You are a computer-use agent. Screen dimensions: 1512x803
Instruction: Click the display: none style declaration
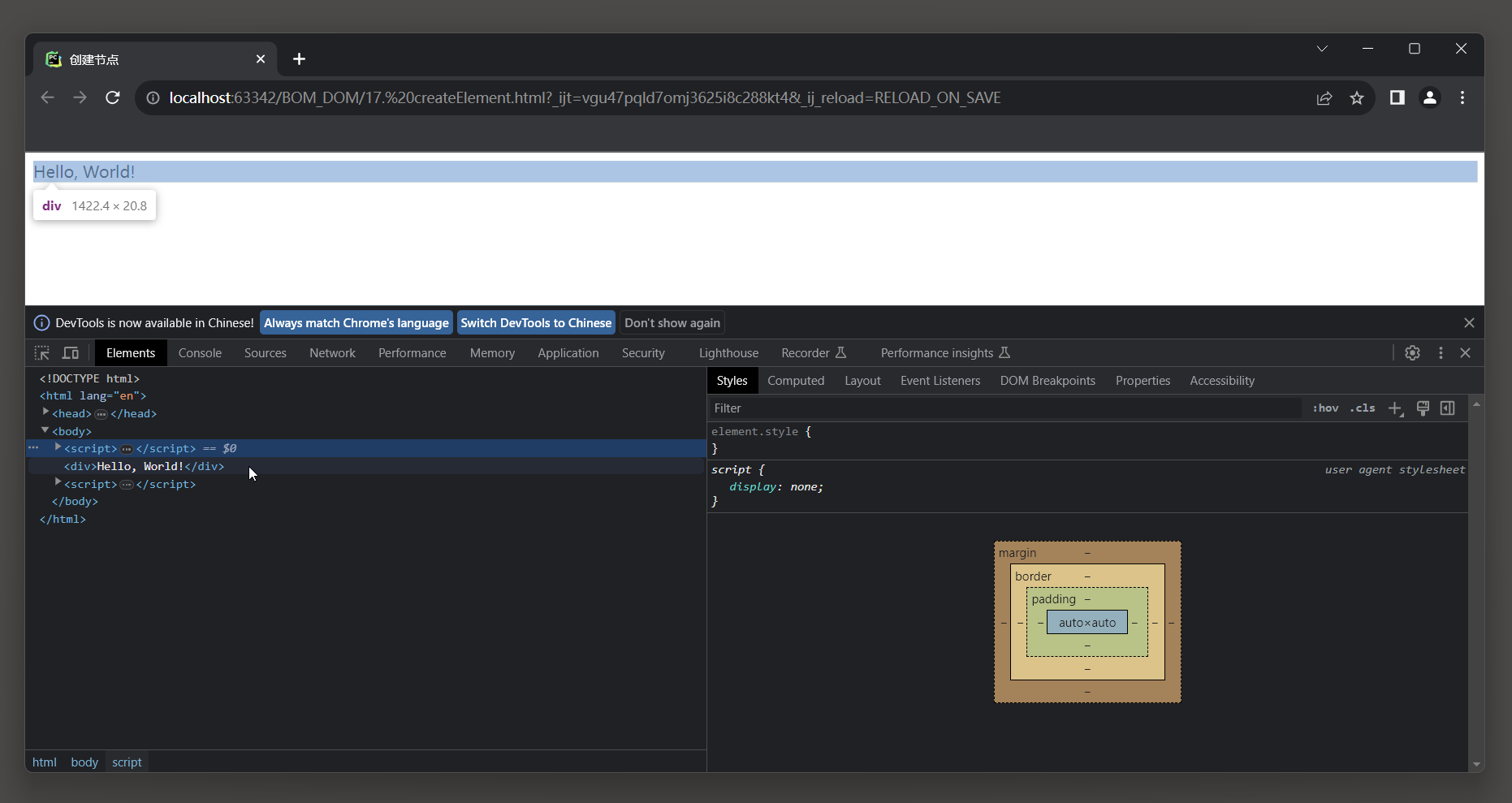tap(776, 487)
